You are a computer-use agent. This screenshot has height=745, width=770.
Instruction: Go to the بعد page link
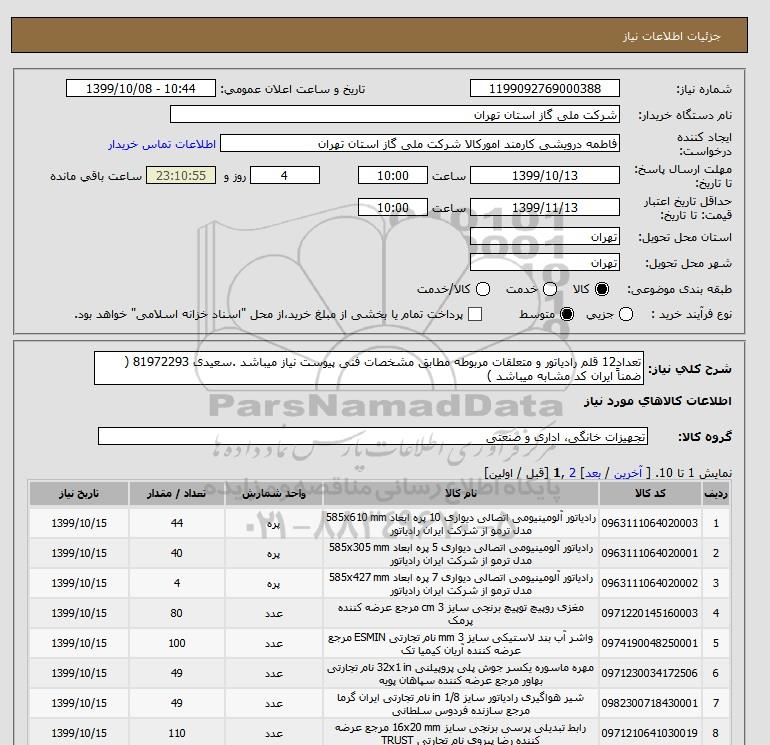coord(593,473)
